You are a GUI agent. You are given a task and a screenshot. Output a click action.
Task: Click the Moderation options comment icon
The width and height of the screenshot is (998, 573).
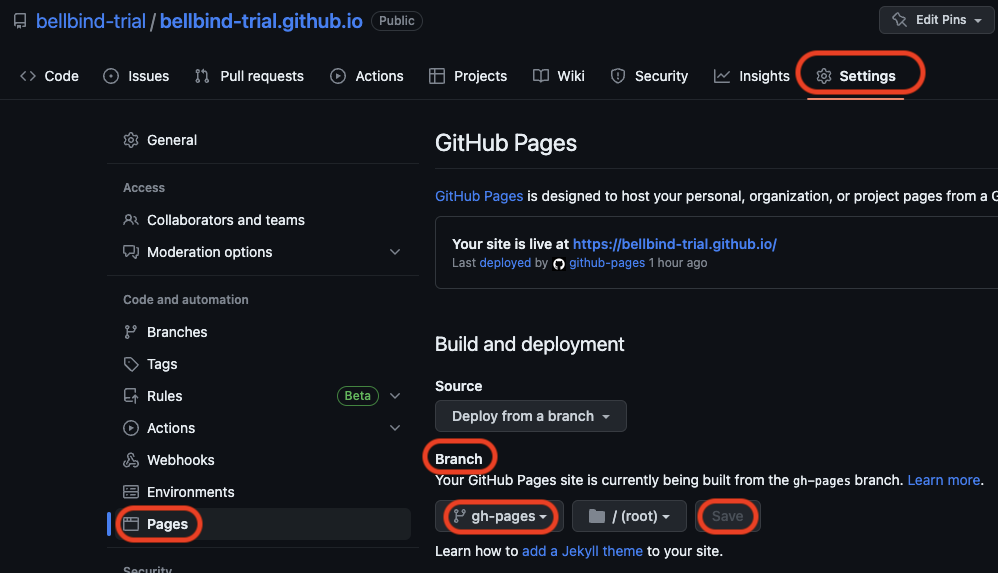(130, 252)
